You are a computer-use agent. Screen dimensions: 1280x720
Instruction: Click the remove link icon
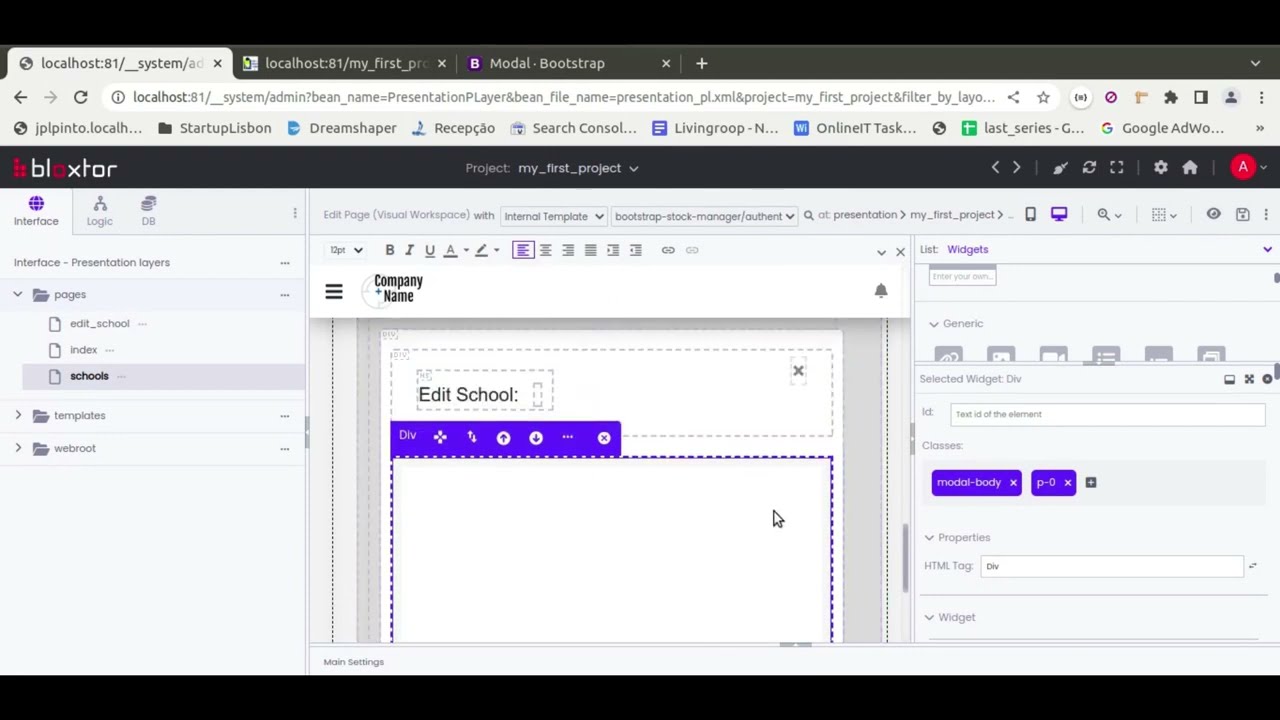pyautogui.click(x=692, y=250)
